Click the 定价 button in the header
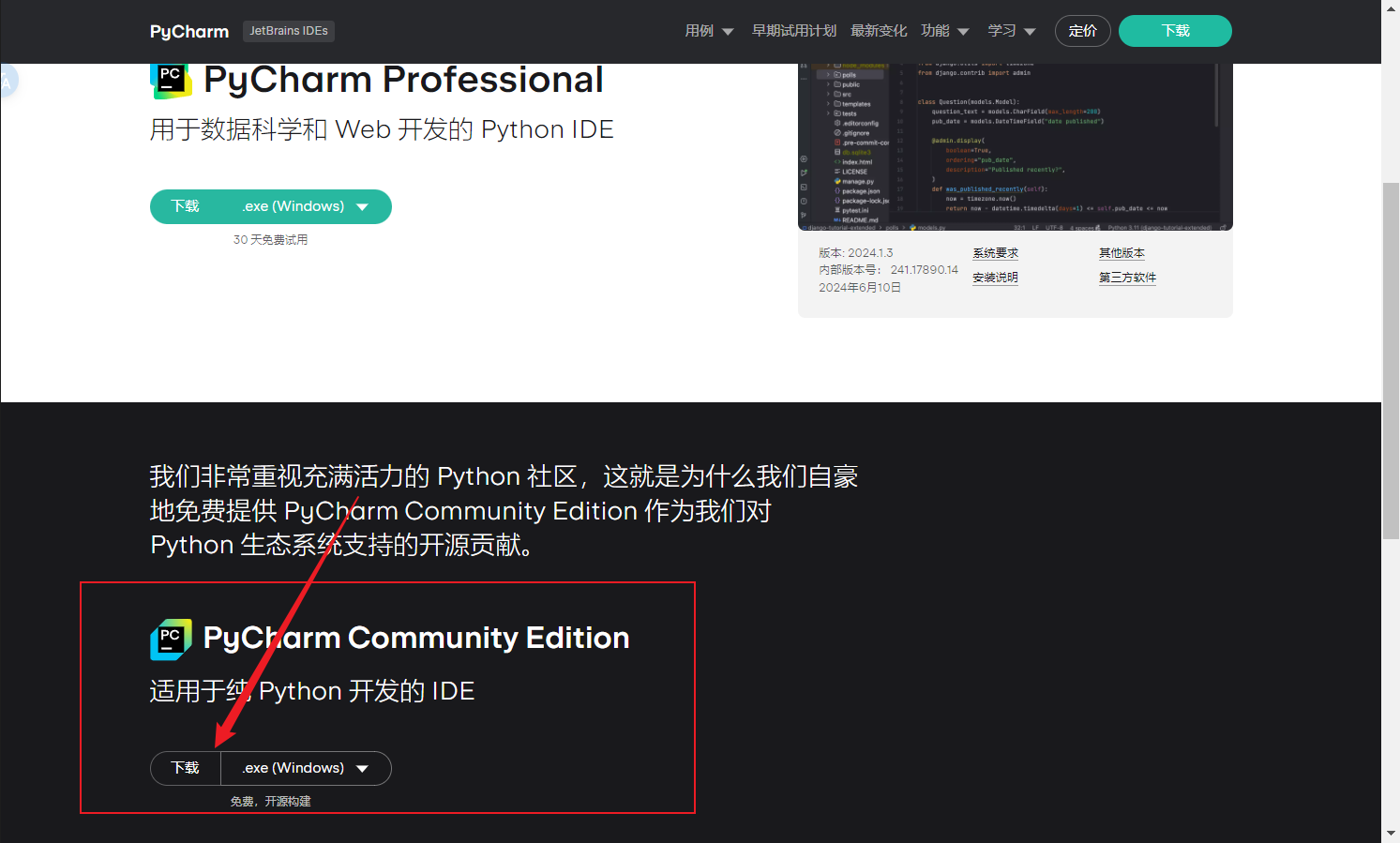Screen dimensions: 1400x843 (1082, 31)
